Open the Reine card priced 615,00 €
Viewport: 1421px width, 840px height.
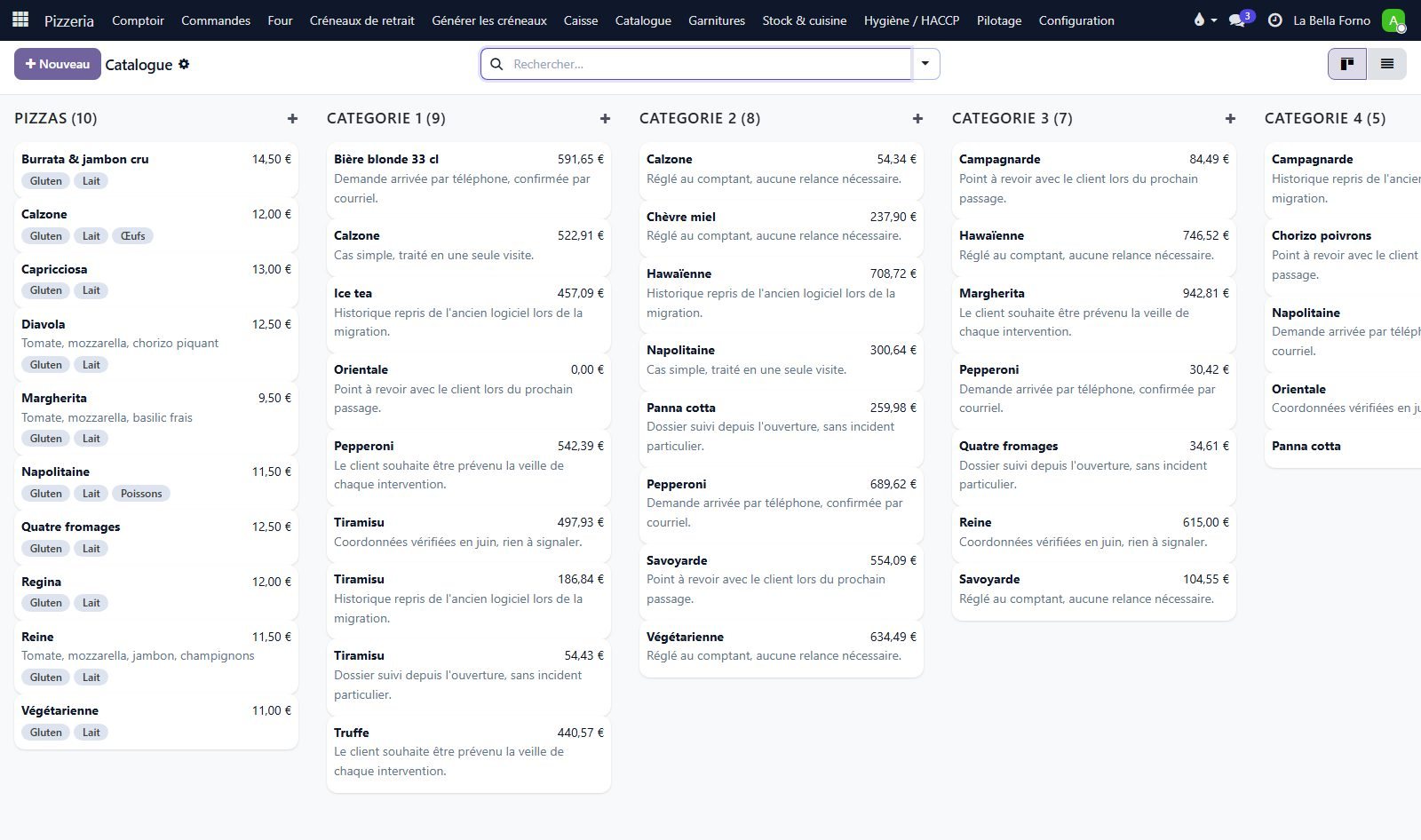[1094, 533]
